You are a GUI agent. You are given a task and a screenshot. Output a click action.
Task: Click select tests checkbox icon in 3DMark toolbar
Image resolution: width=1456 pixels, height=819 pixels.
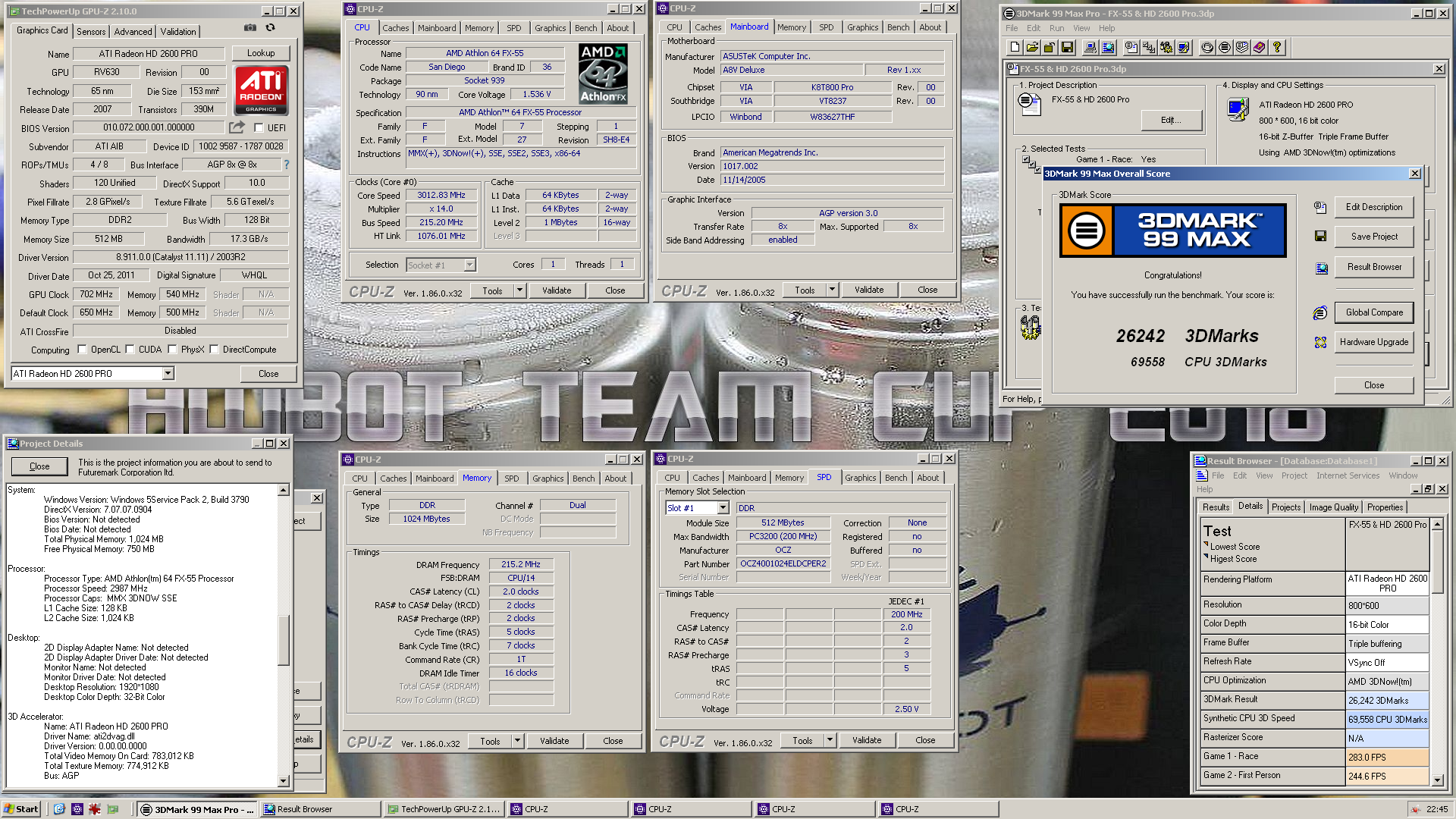pyautogui.click(x=1149, y=48)
